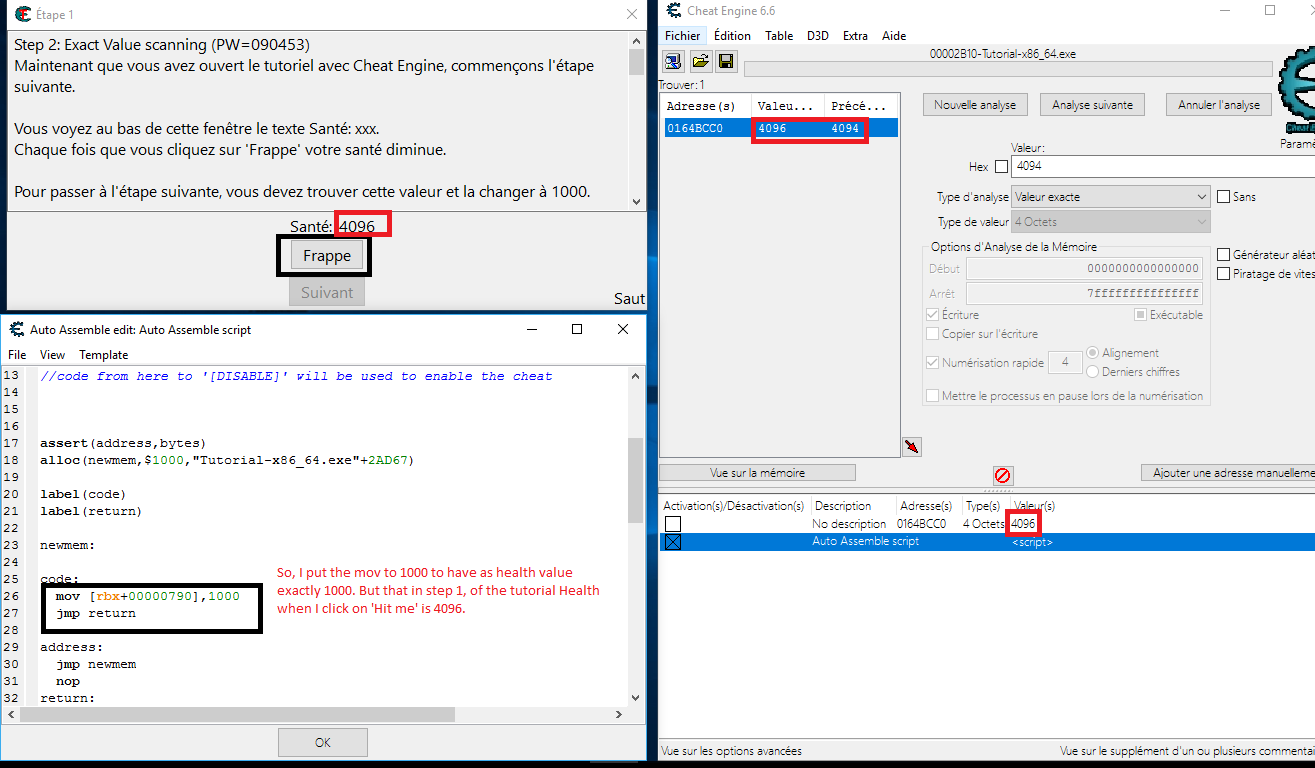Image resolution: width=1315 pixels, height=768 pixels.
Task: Click the floppy disk save icon
Action: click(x=726, y=62)
